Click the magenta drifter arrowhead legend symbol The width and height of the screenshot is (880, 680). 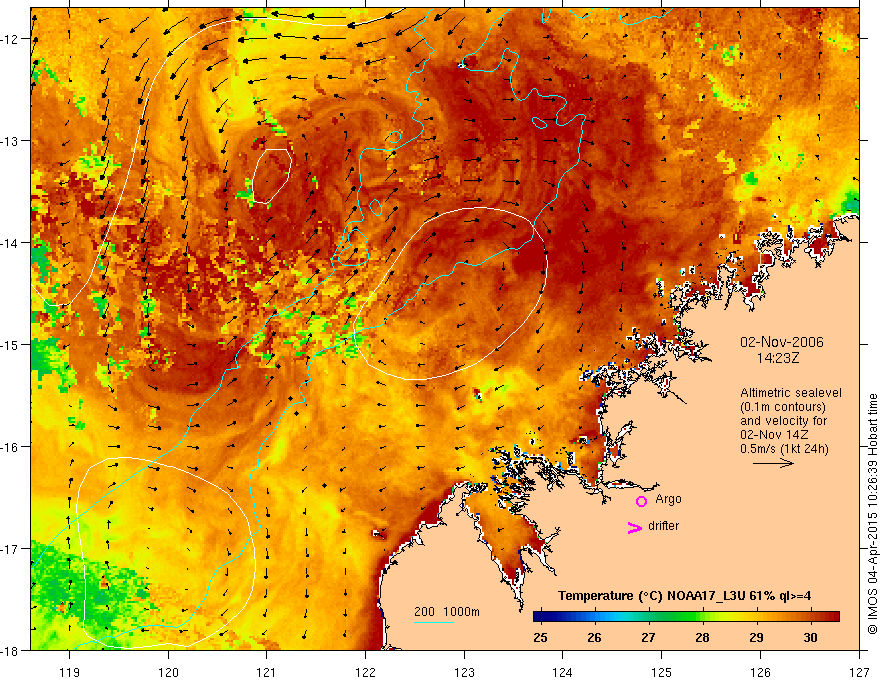[x=635, y=527]
